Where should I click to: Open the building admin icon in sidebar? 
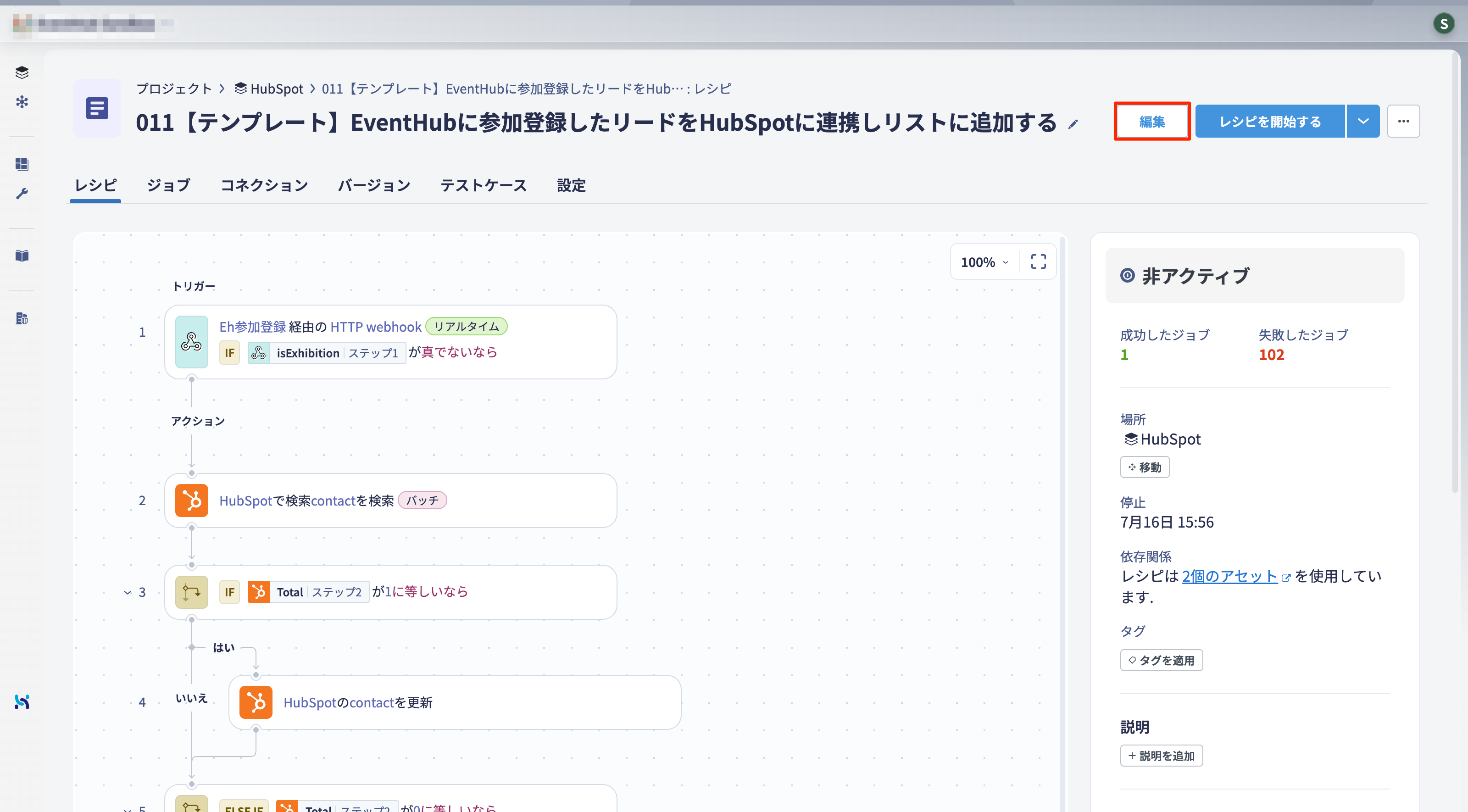(x=22, y=318)
